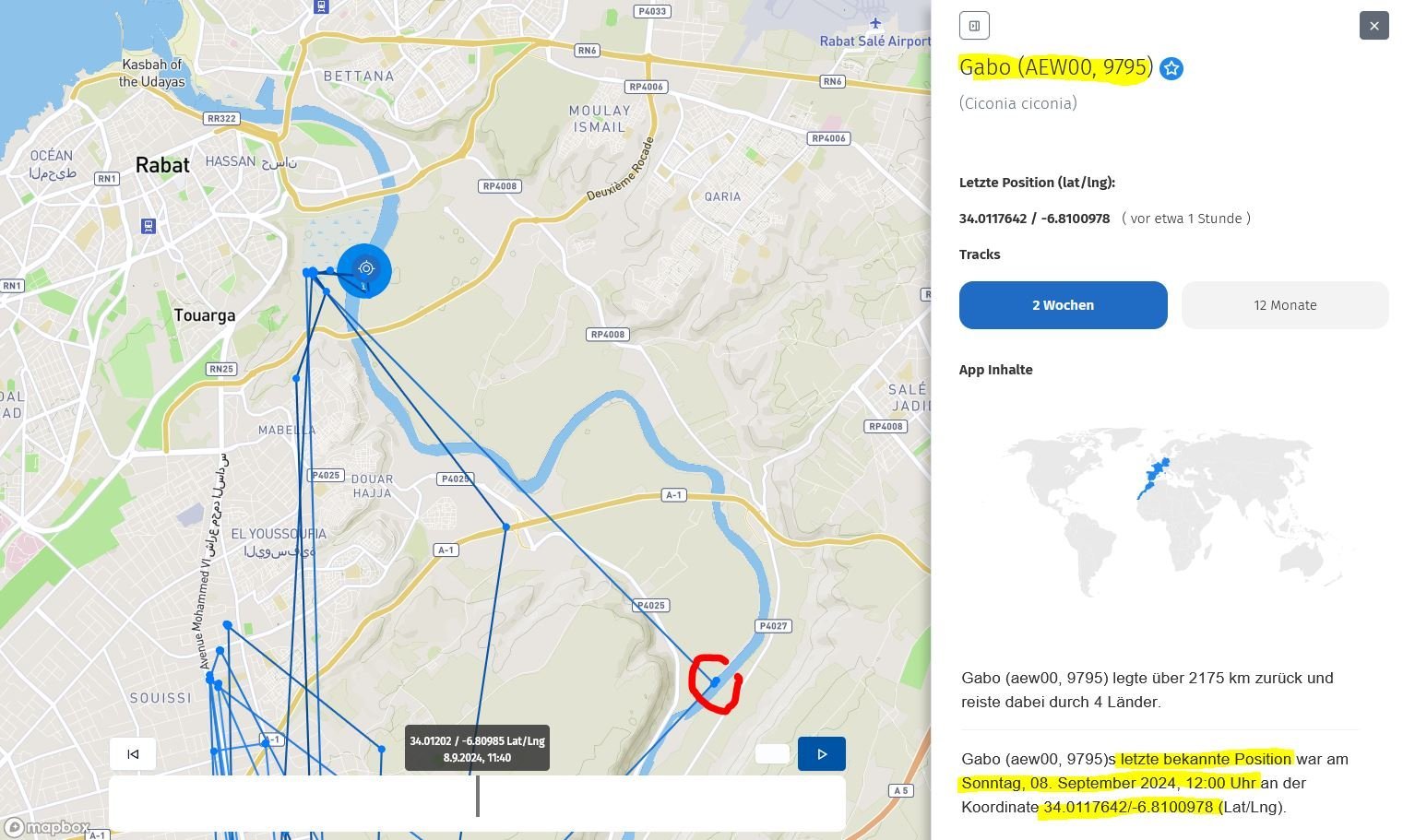The width and height of the screenshot is (1403, 840).
Task: Collapse the side panel with the panel icon
Action: [x=974, y=26]
